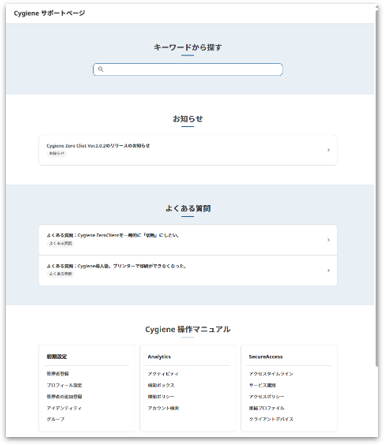Open the Analytics manual section heading

pyautogui.click(x=159, y=357)
